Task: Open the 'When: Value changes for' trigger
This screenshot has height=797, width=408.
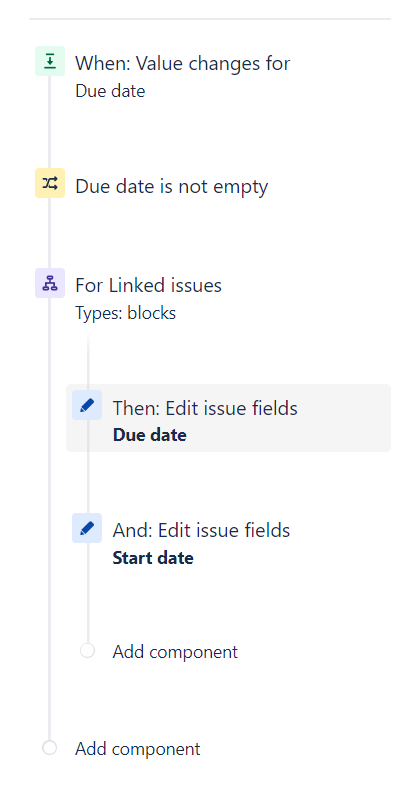Action: pyautogui.click(x=182, y=64)
